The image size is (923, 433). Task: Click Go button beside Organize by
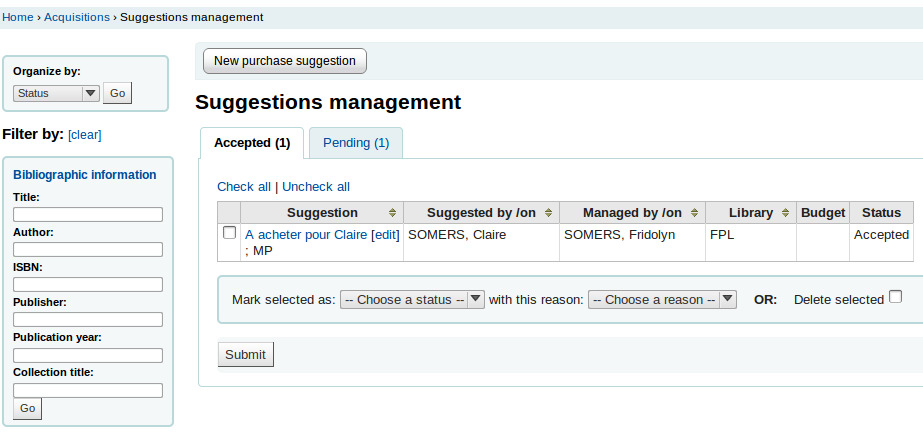click(117, 93)
